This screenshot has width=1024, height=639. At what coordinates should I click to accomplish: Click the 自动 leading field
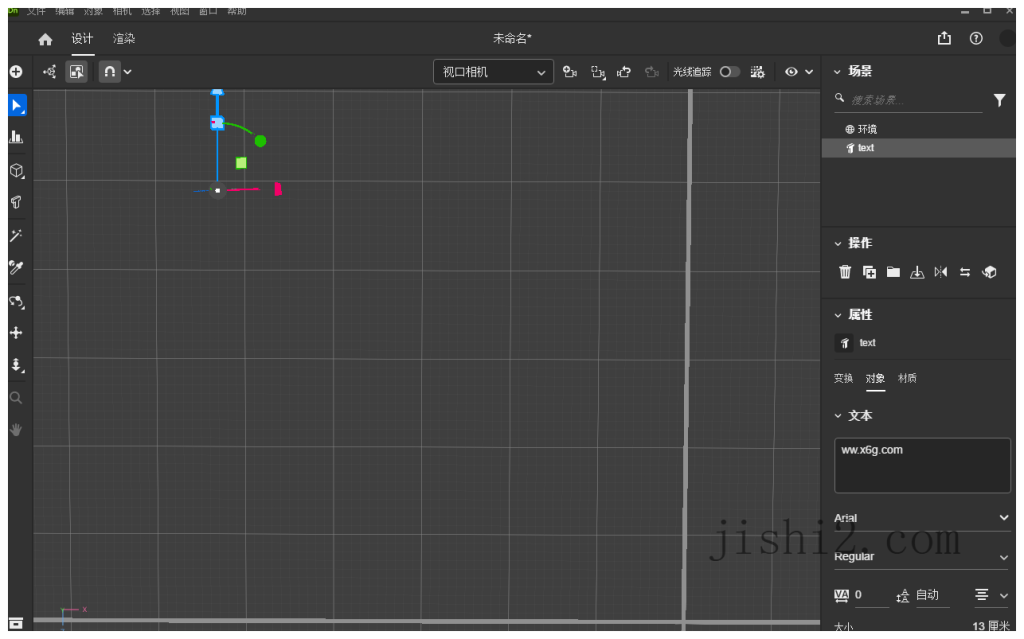click(931, 595)
